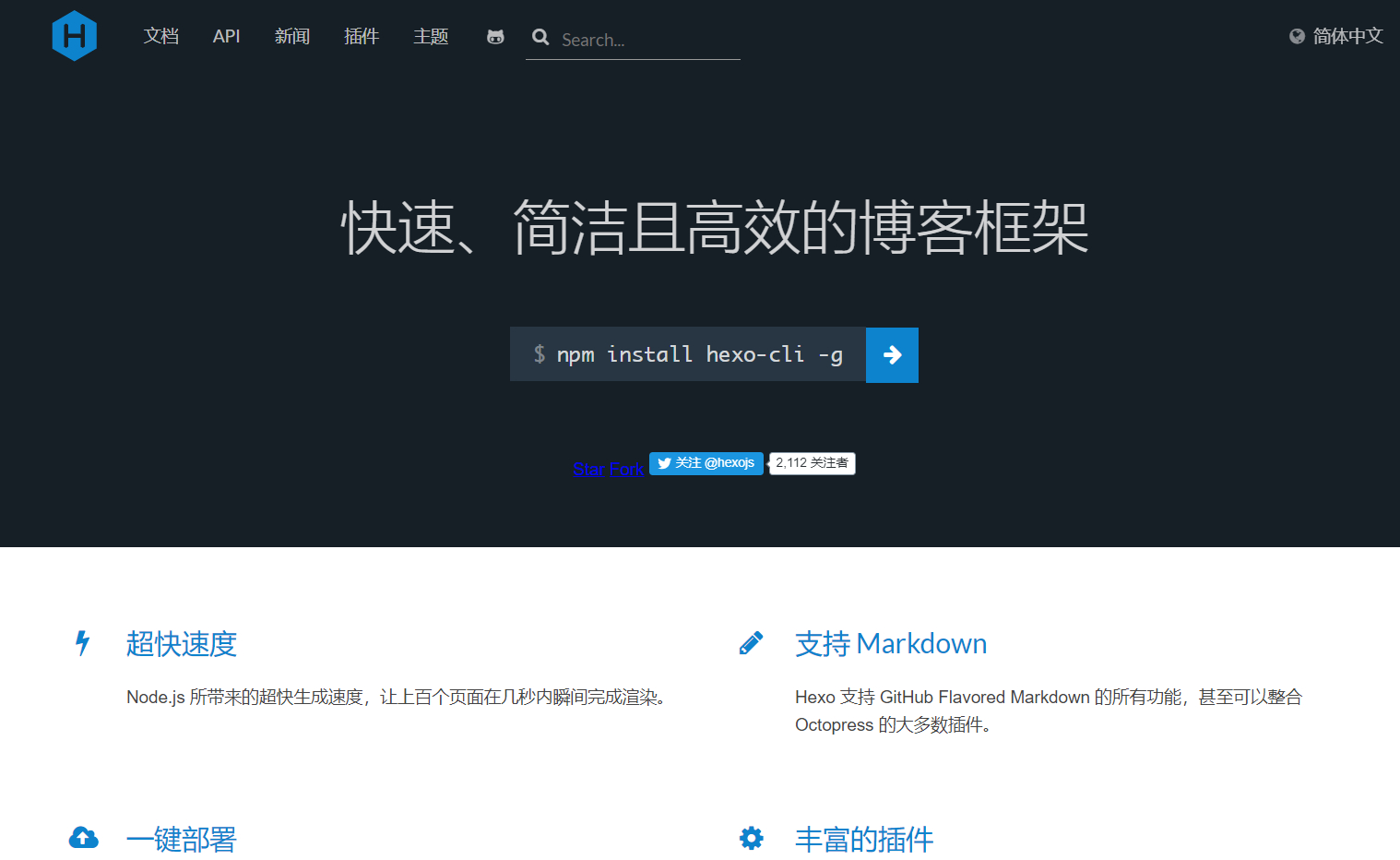Click the lightning bolt icon beside 超快速度

82,643
